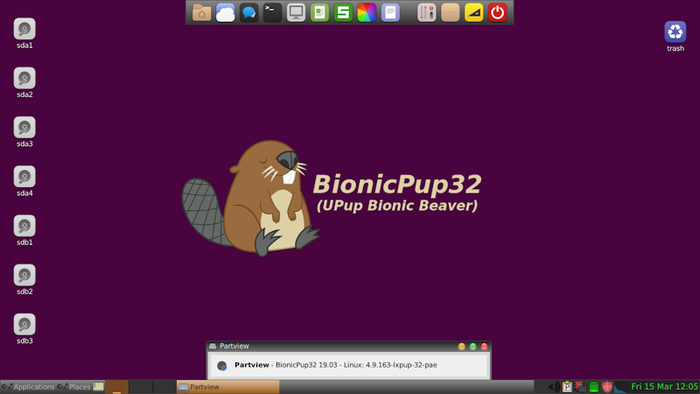Click the red power shutdown icon

coord(497,12)
